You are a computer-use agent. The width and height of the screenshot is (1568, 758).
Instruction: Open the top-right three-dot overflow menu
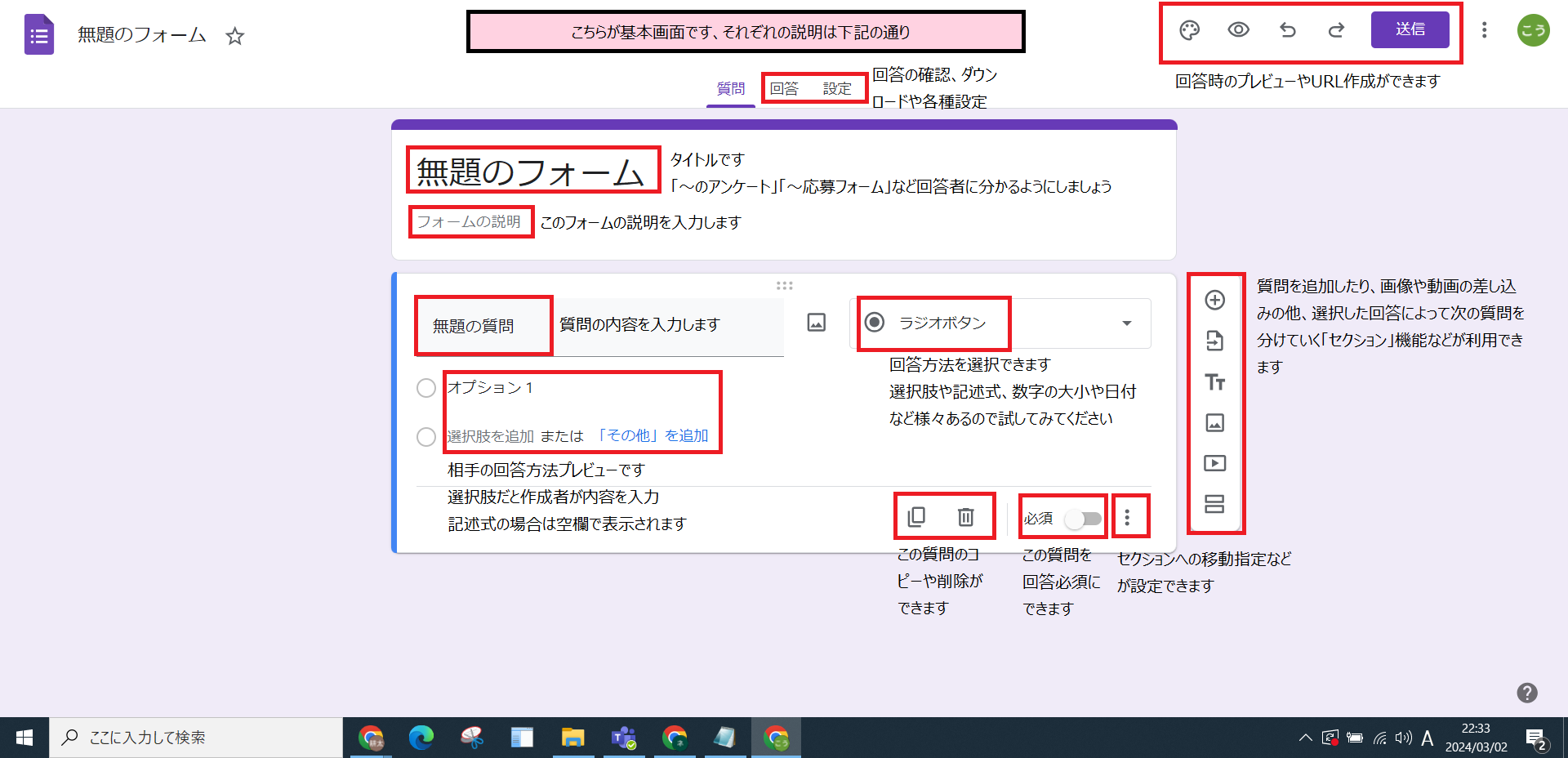pos(1484,30)
